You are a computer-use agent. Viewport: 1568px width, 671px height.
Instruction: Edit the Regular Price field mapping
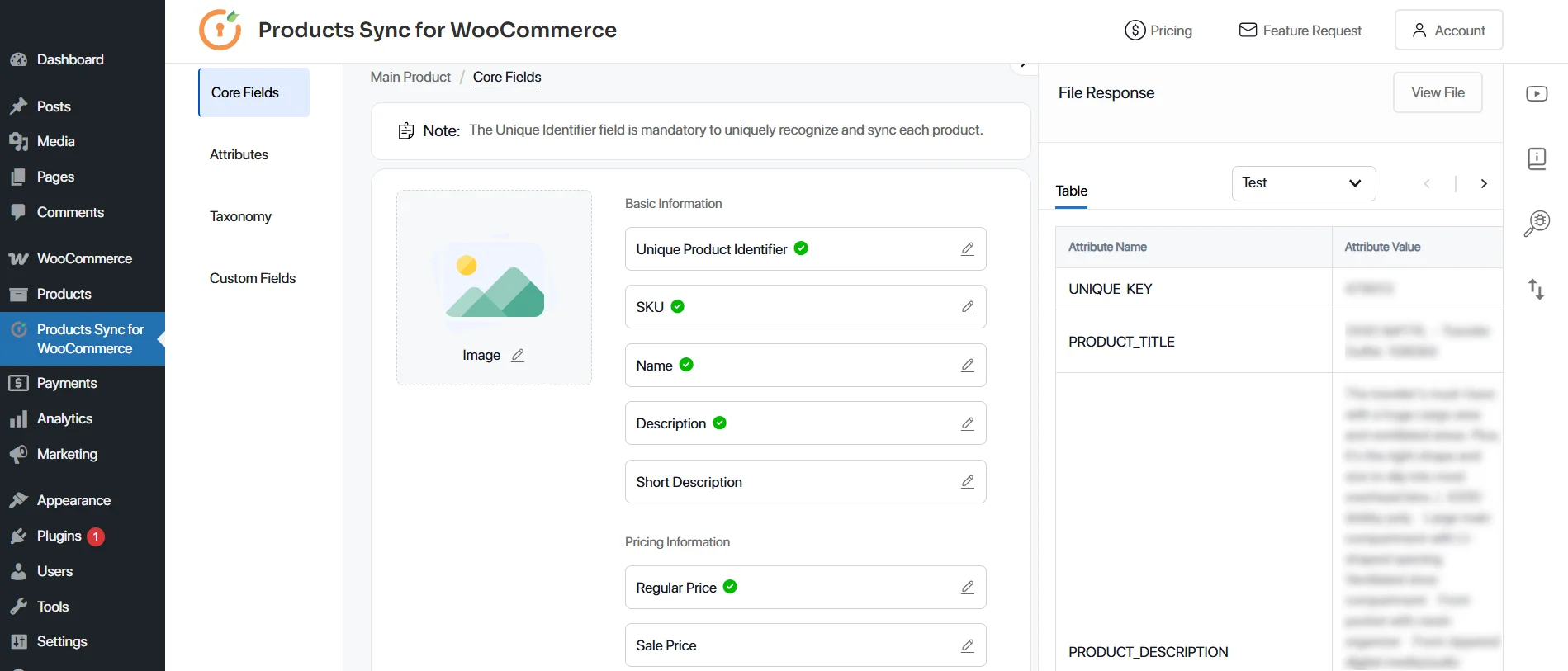[968, 588]
